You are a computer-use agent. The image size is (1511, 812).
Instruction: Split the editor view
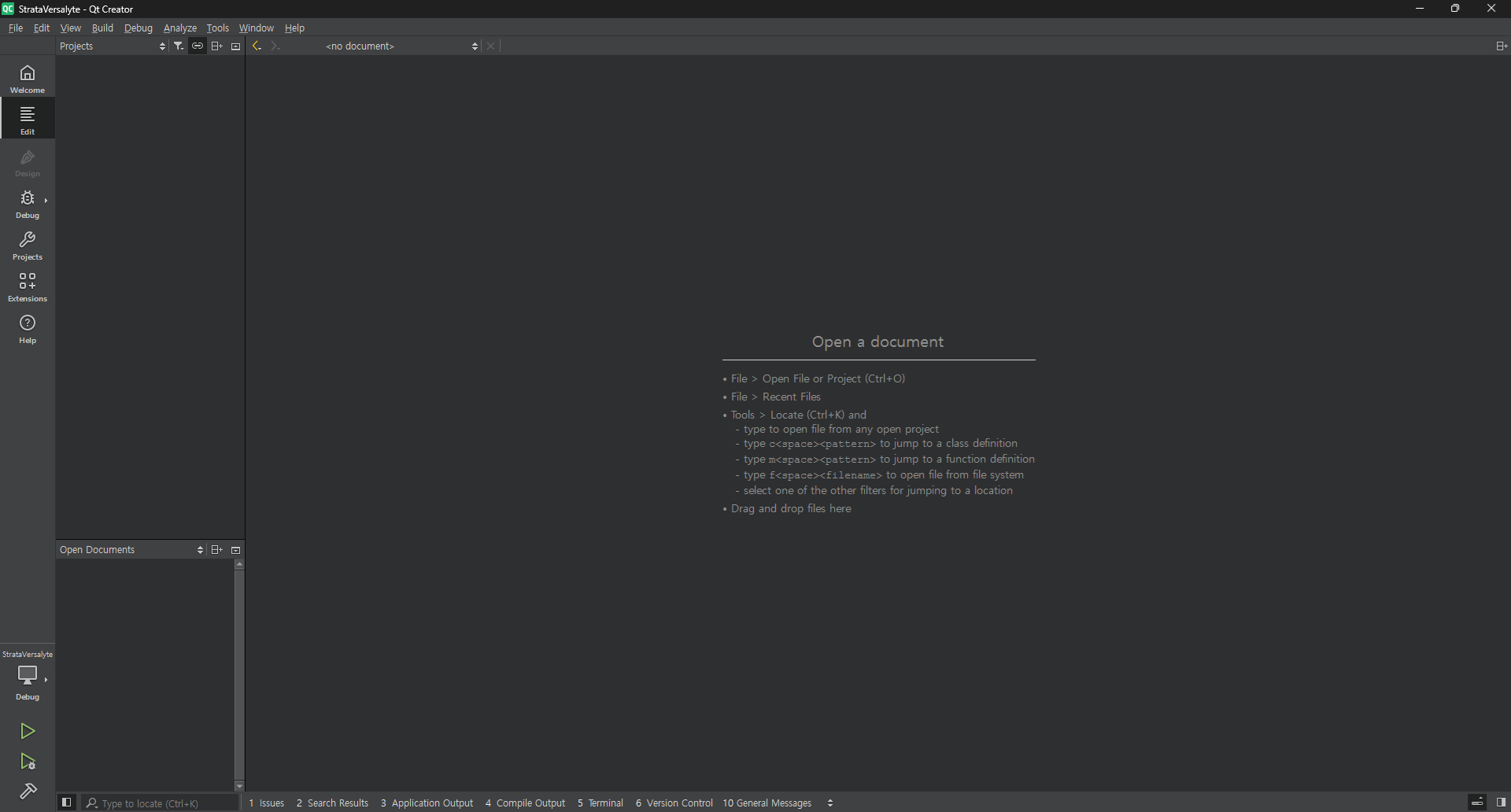pyautogui.click(x=1501, y=46)
